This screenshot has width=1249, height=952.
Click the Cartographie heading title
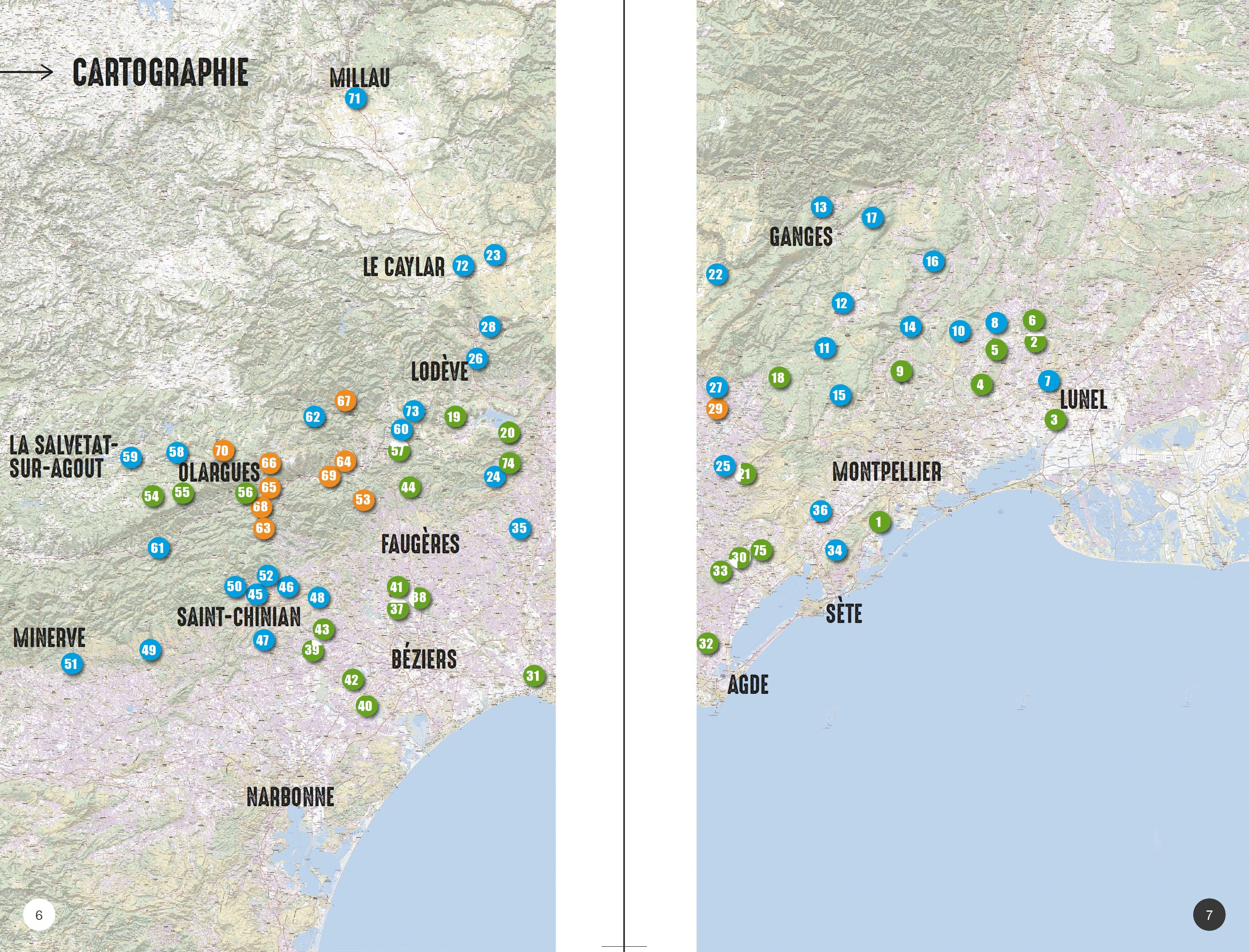point(161,72)
